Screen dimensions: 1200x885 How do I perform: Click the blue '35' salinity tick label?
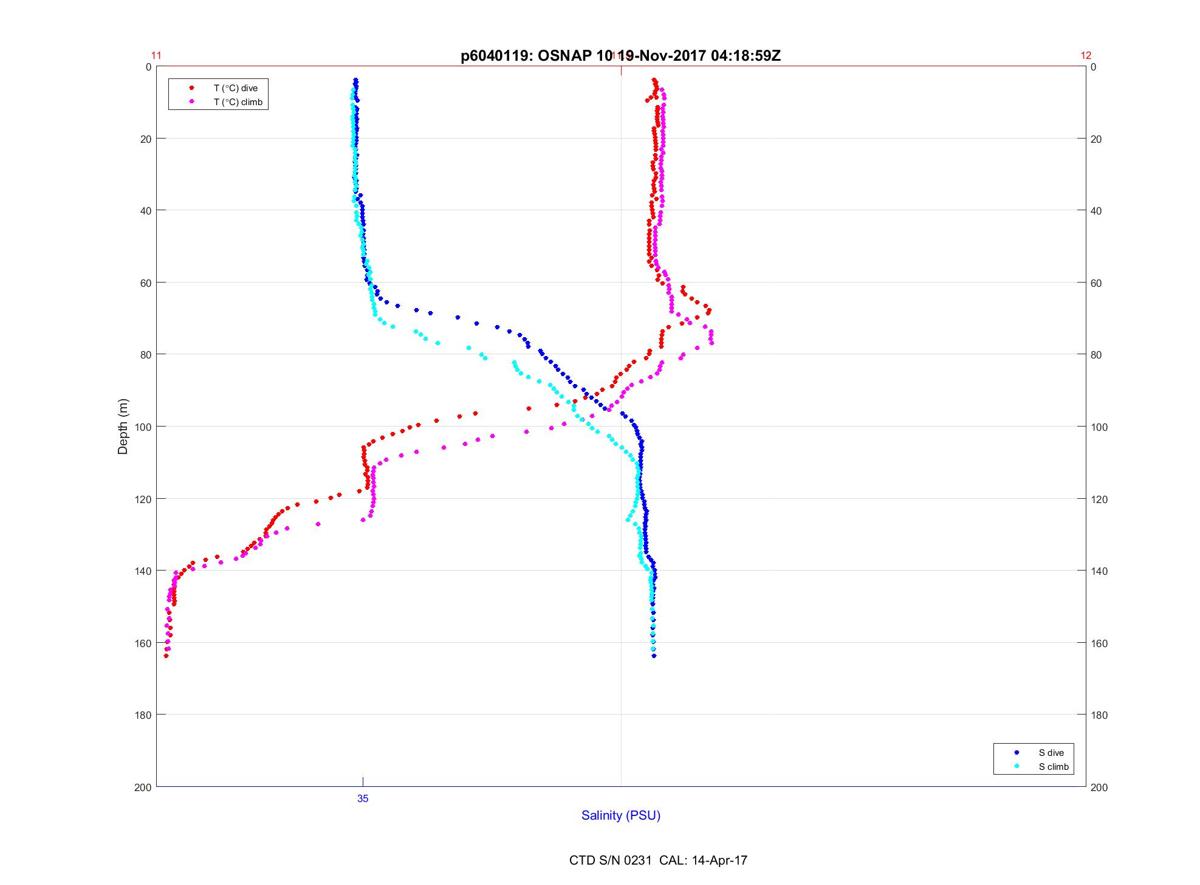point(362,798)
